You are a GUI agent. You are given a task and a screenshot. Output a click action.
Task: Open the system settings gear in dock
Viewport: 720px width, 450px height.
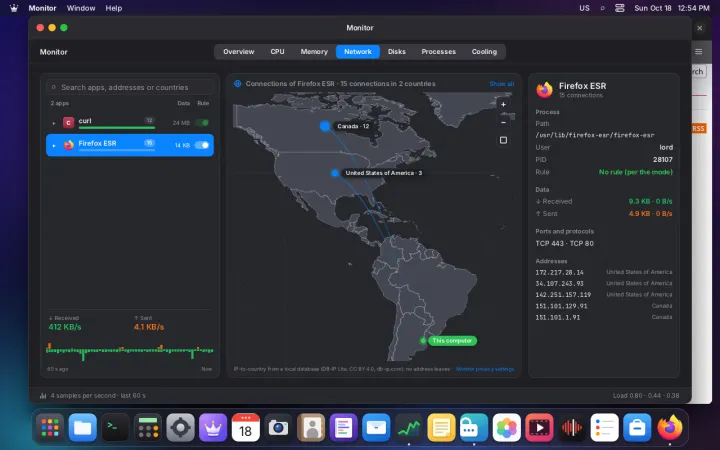coord(180,428)
